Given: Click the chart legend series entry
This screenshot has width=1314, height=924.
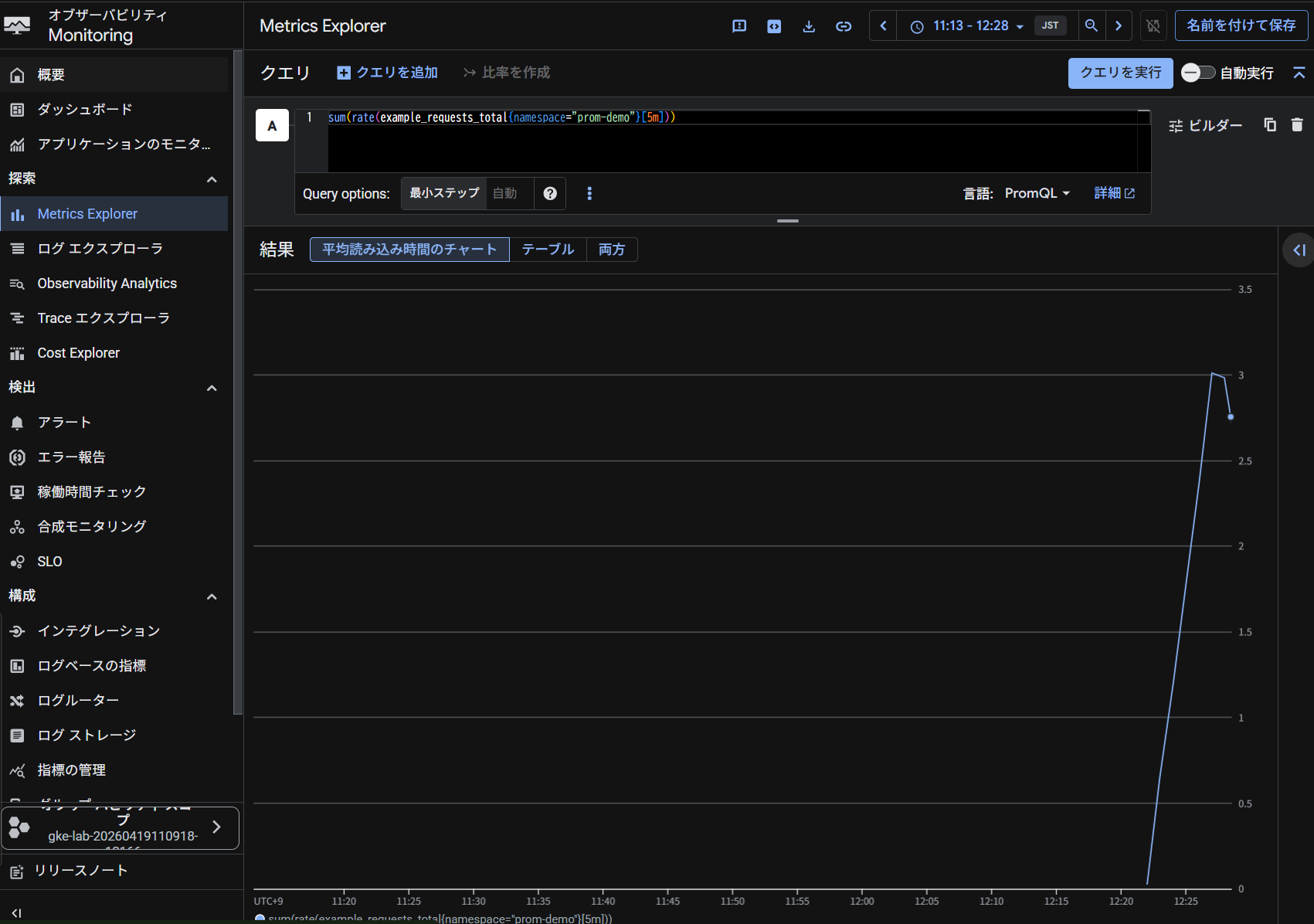Looking at the screenshot, I should coord(434,919).
